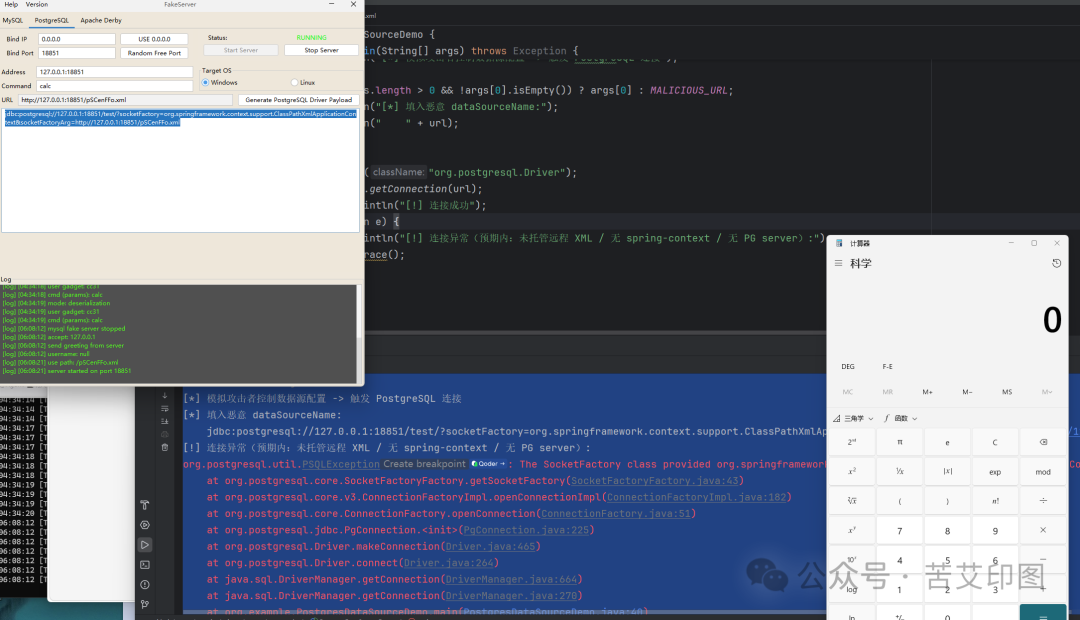The width and height of the screenshot is (1080, 620).
Task: Open the Problems tool window icon
Action: coord(145,585)
